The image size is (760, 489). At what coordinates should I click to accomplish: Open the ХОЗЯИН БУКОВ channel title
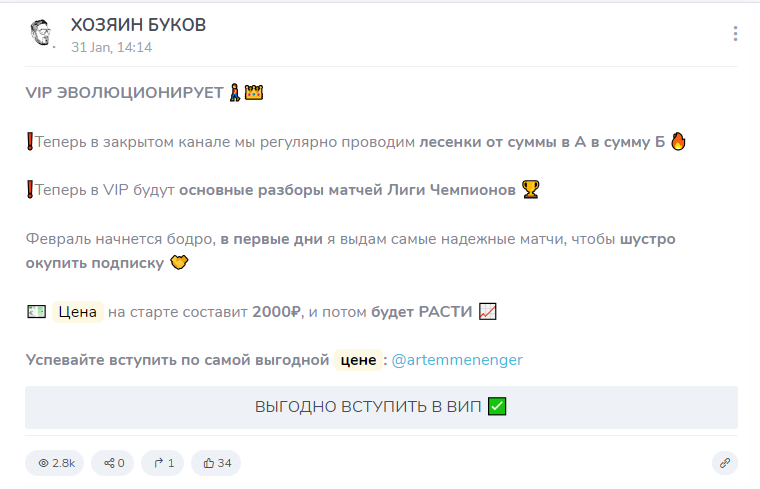pos(138,25)
